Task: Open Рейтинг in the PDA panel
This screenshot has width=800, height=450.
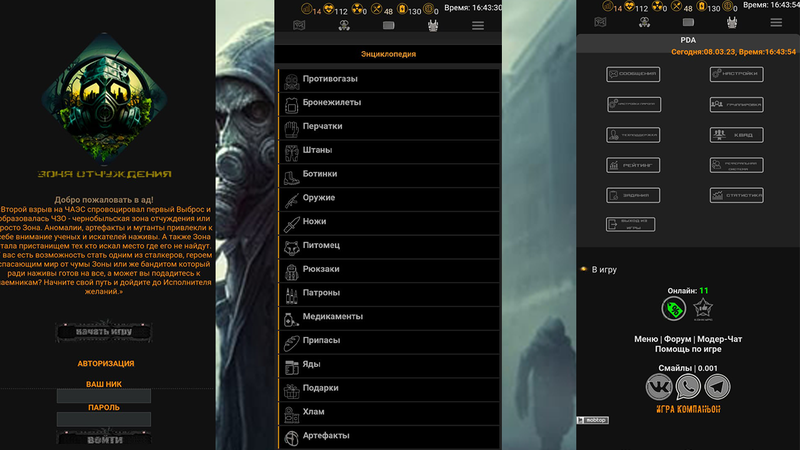Action: click(631, 165)
